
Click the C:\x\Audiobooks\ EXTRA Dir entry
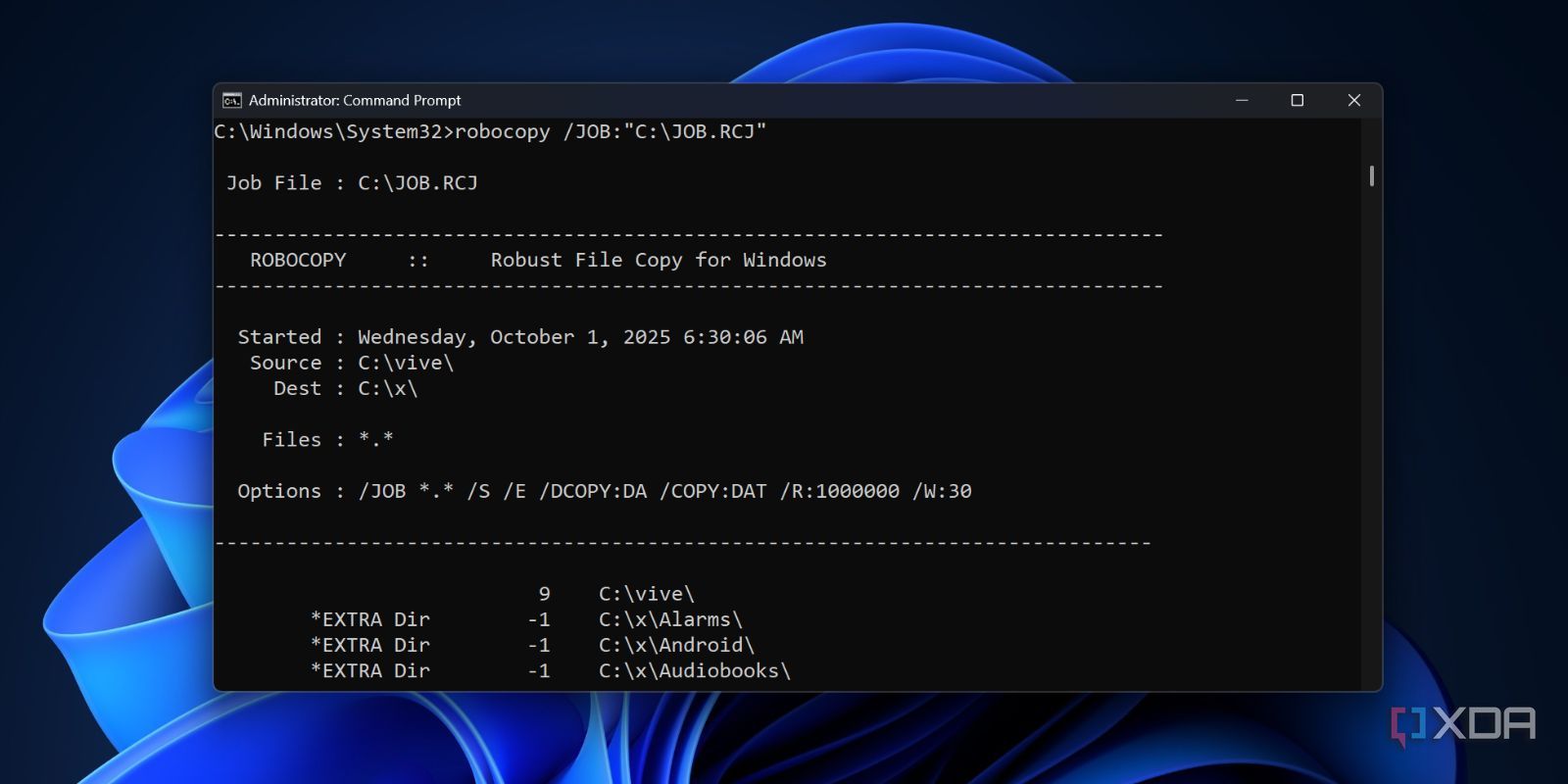tap(694, 670)
